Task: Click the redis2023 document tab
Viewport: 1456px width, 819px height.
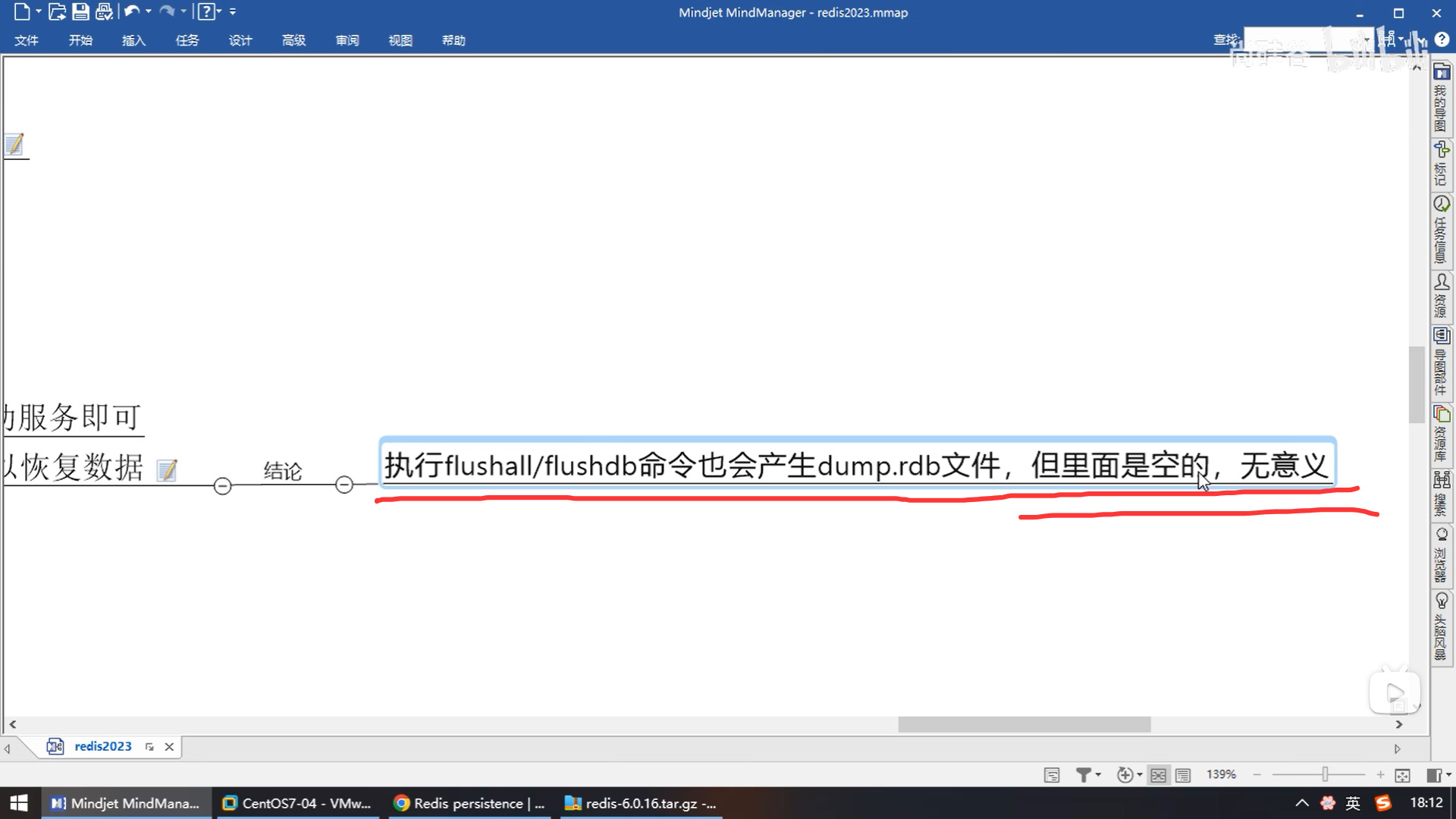Action: 103,746
